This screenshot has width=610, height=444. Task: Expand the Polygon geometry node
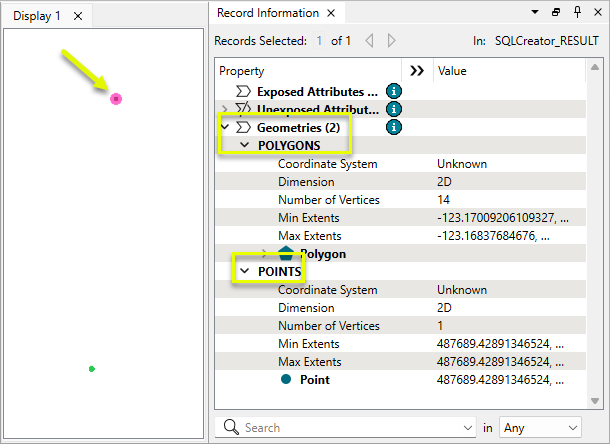(x=265, y=254)
